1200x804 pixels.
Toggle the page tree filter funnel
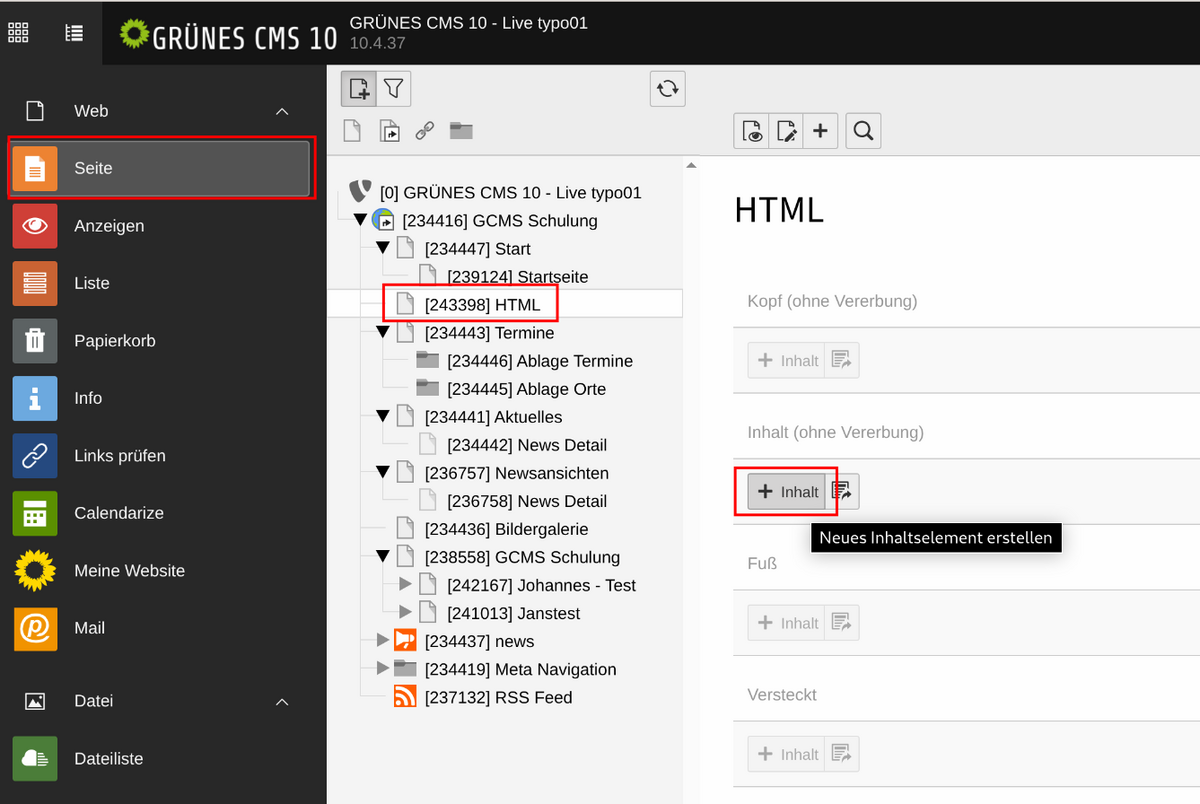tap(394, 89)
